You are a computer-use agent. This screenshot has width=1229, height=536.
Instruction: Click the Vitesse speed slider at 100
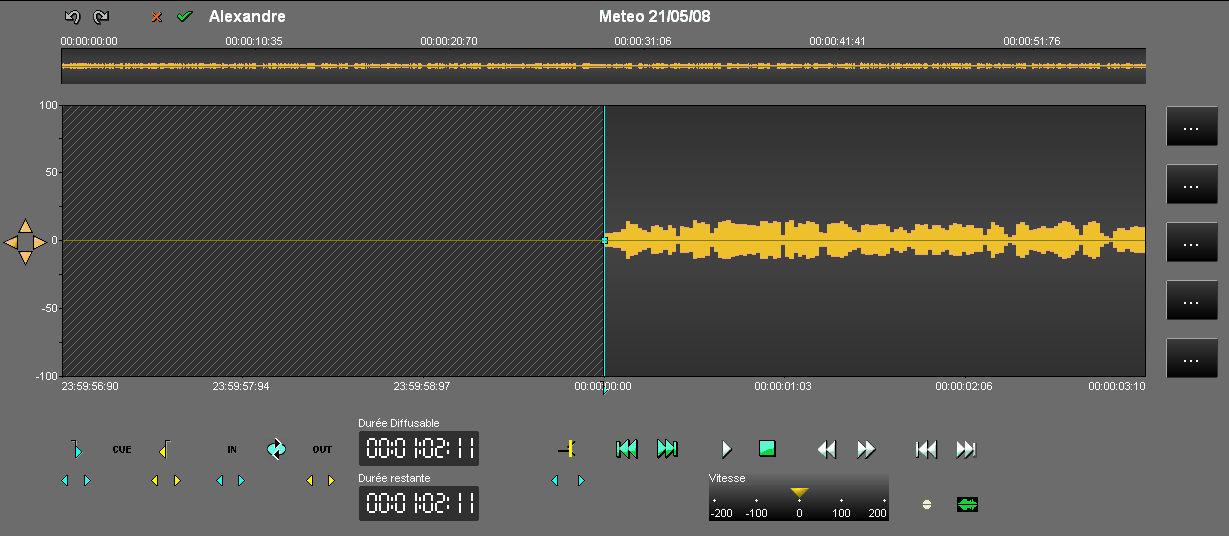pos(841,500)
